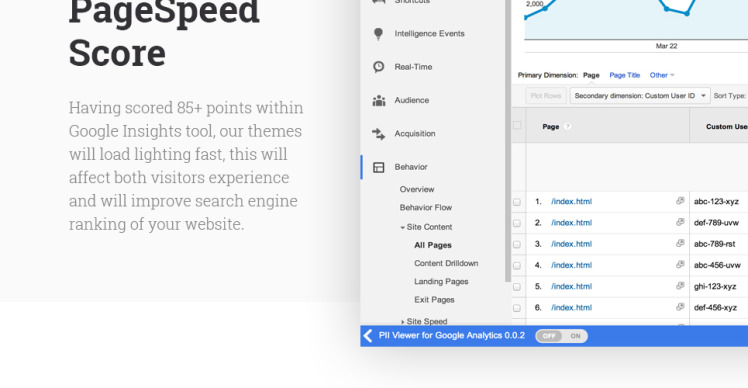Open row 5 /index.html in new window icon
Screen dimensions: 748x388
click(x=680, y=286)
